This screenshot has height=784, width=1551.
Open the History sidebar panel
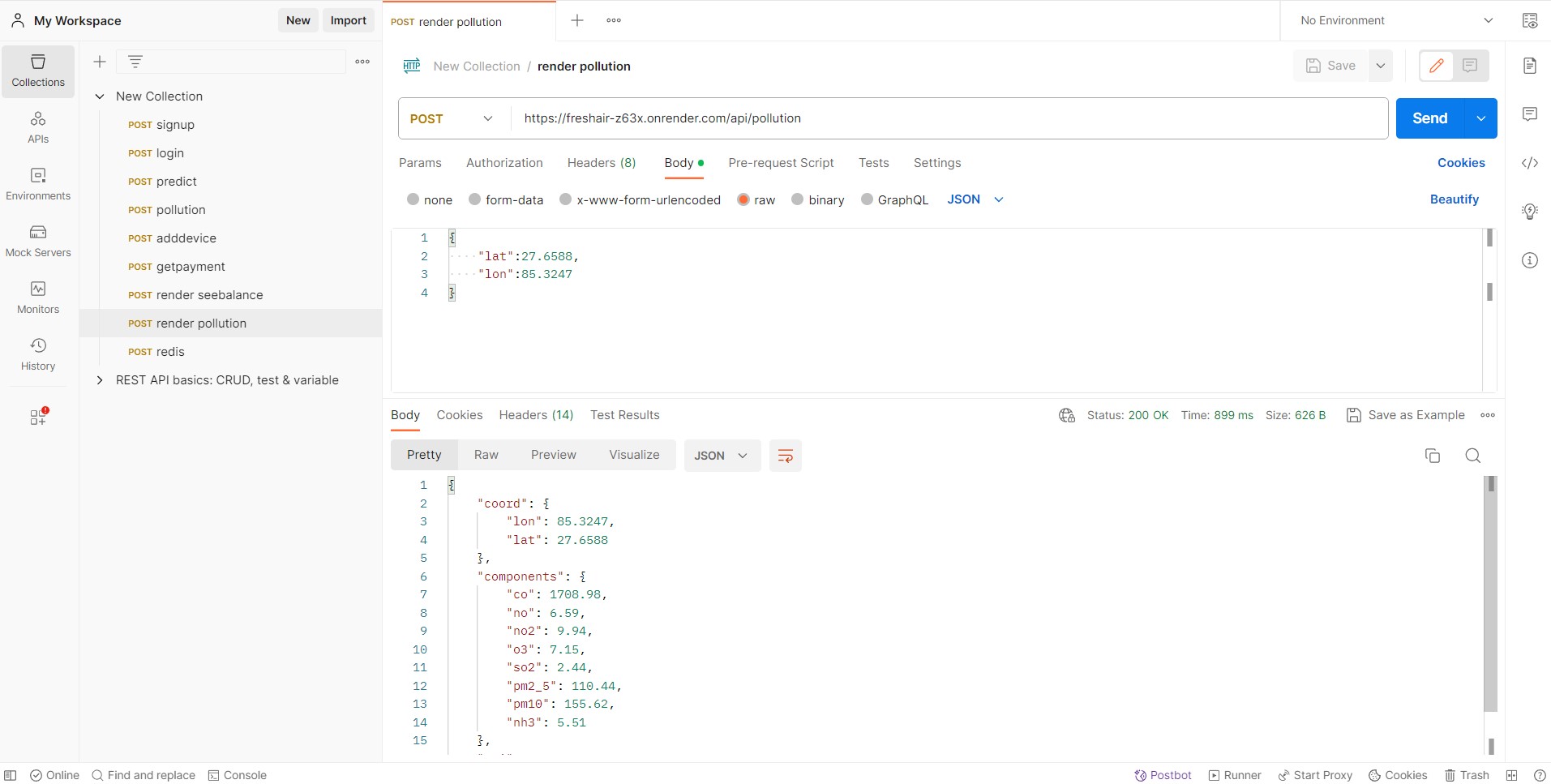click(38, 355)
